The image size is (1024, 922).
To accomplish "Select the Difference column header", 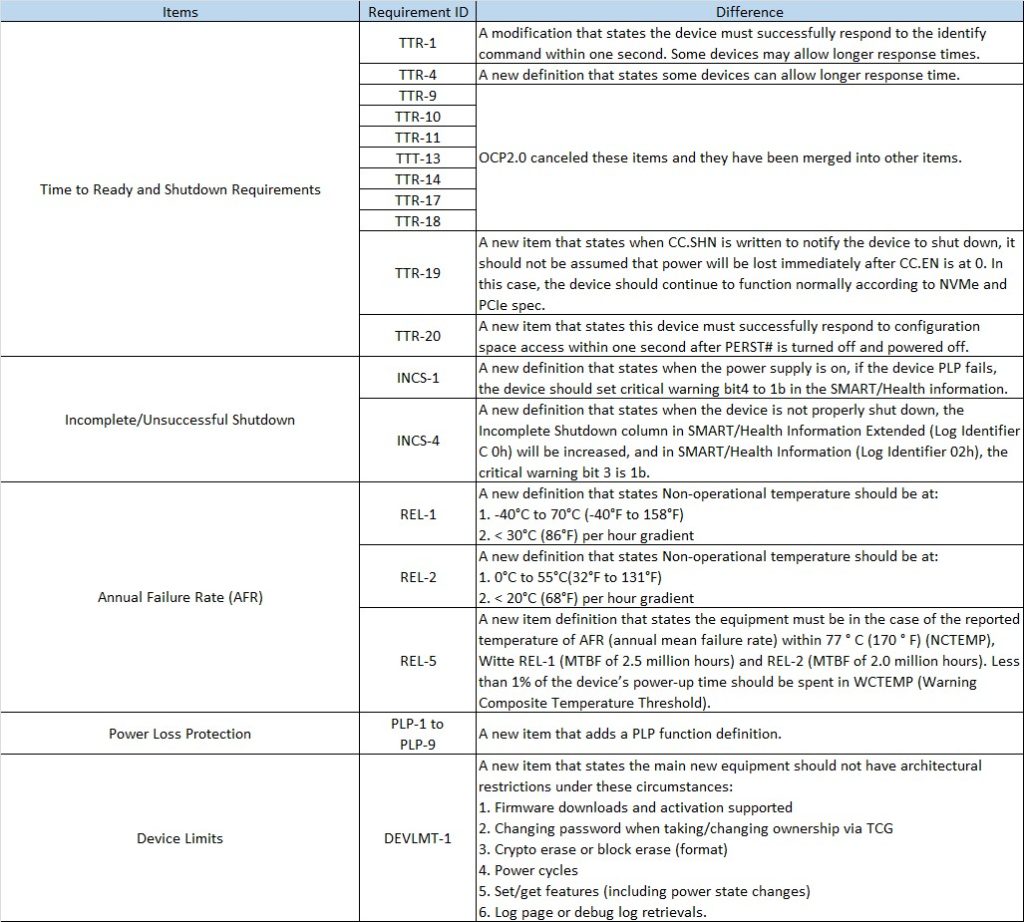I will 750,12.
